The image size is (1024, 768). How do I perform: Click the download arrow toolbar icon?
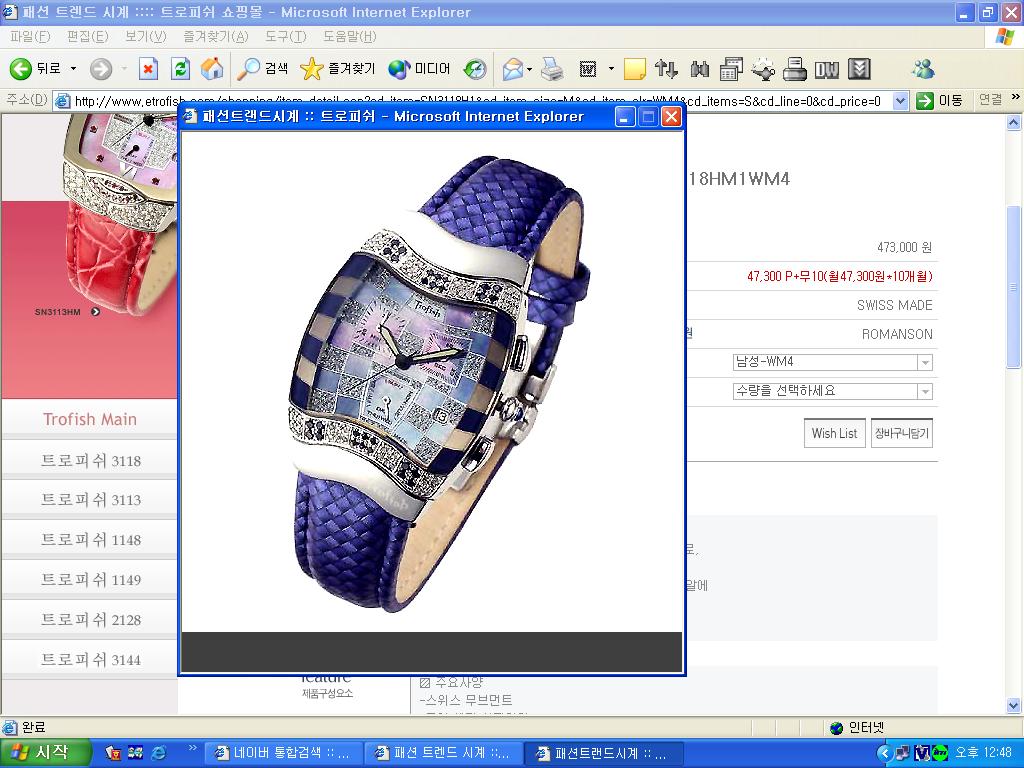tap(859, 69)
